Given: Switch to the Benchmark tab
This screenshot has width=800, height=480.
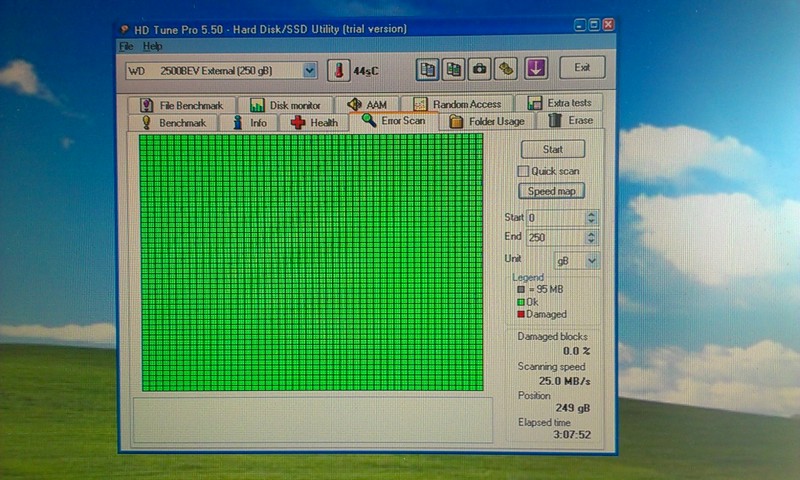Looking at the screenshot, I should tap(173, 122).
